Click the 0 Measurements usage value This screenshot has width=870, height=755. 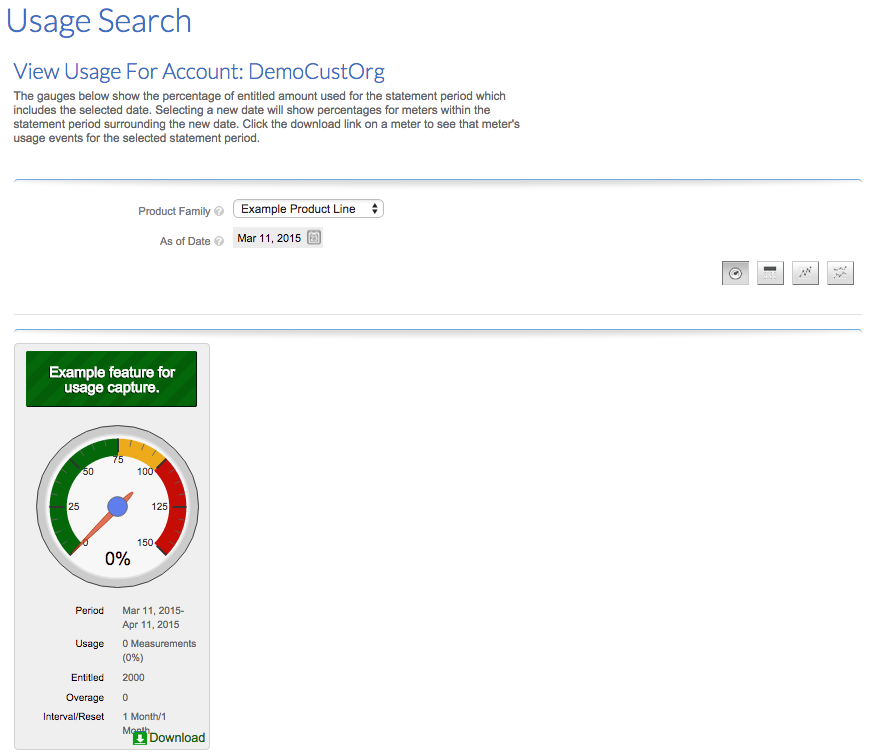[x=159, y=644]
